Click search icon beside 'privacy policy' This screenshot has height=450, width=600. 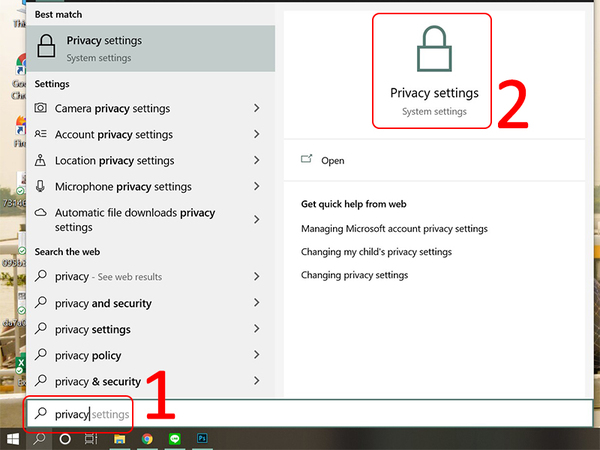tap(41, 354)
